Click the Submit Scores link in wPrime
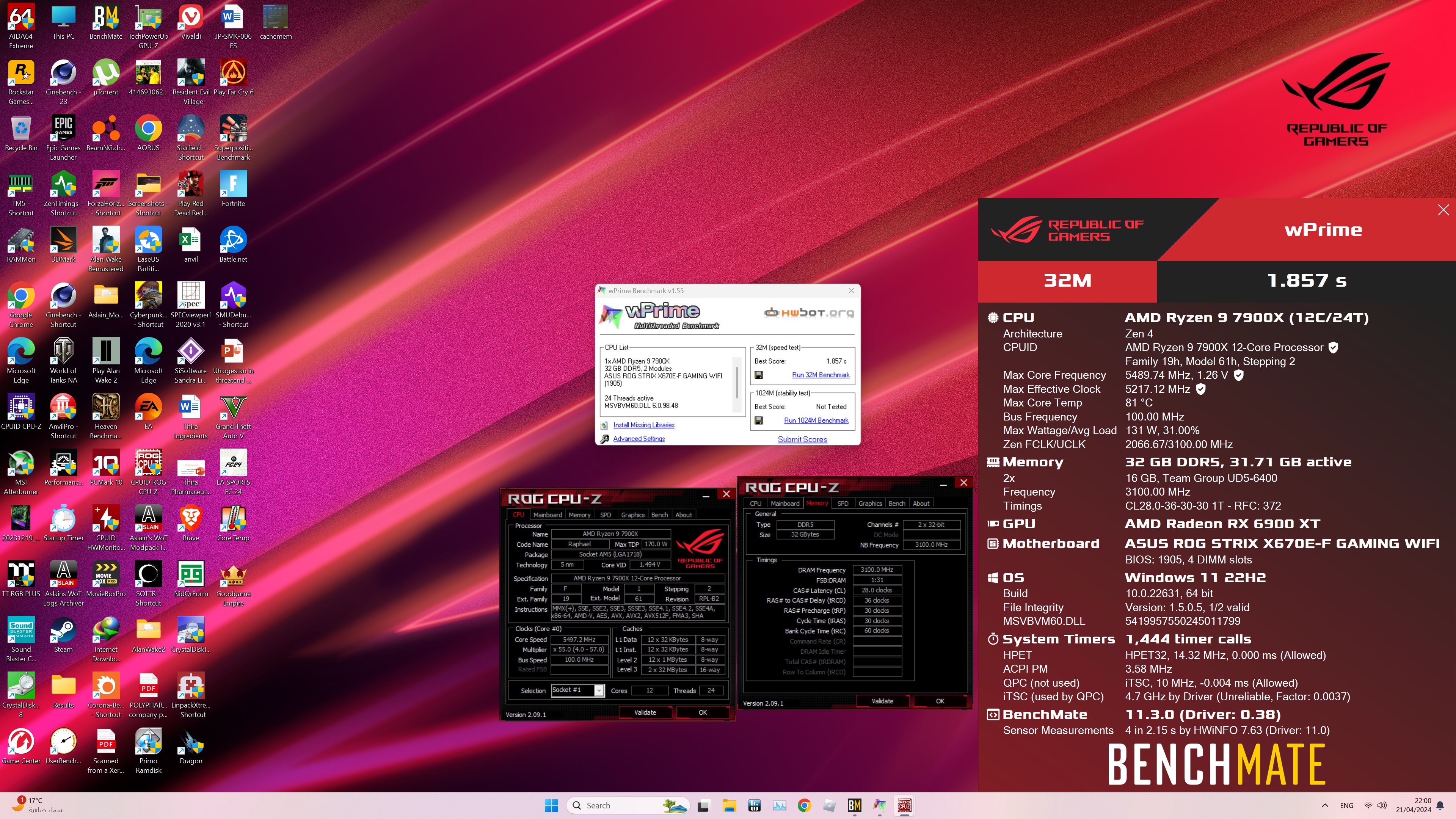 (x=802, y=439)
